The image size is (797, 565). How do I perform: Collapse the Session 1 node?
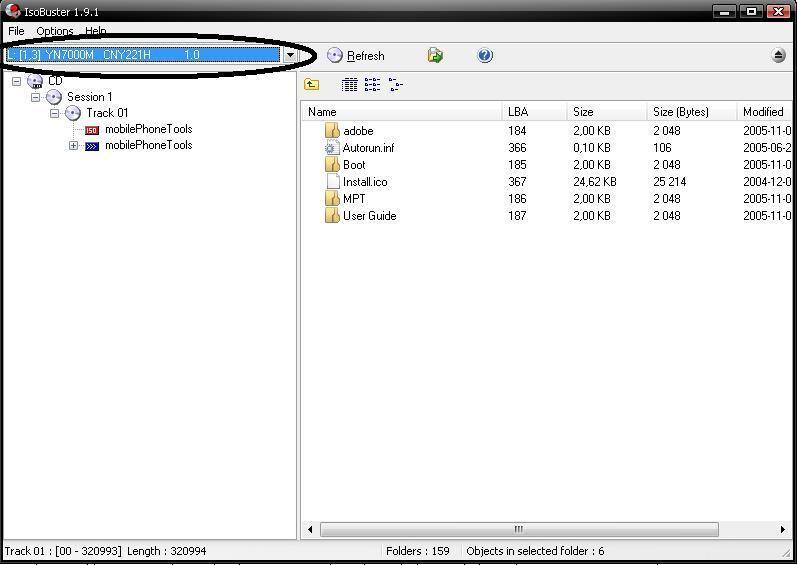pos(36,97)
